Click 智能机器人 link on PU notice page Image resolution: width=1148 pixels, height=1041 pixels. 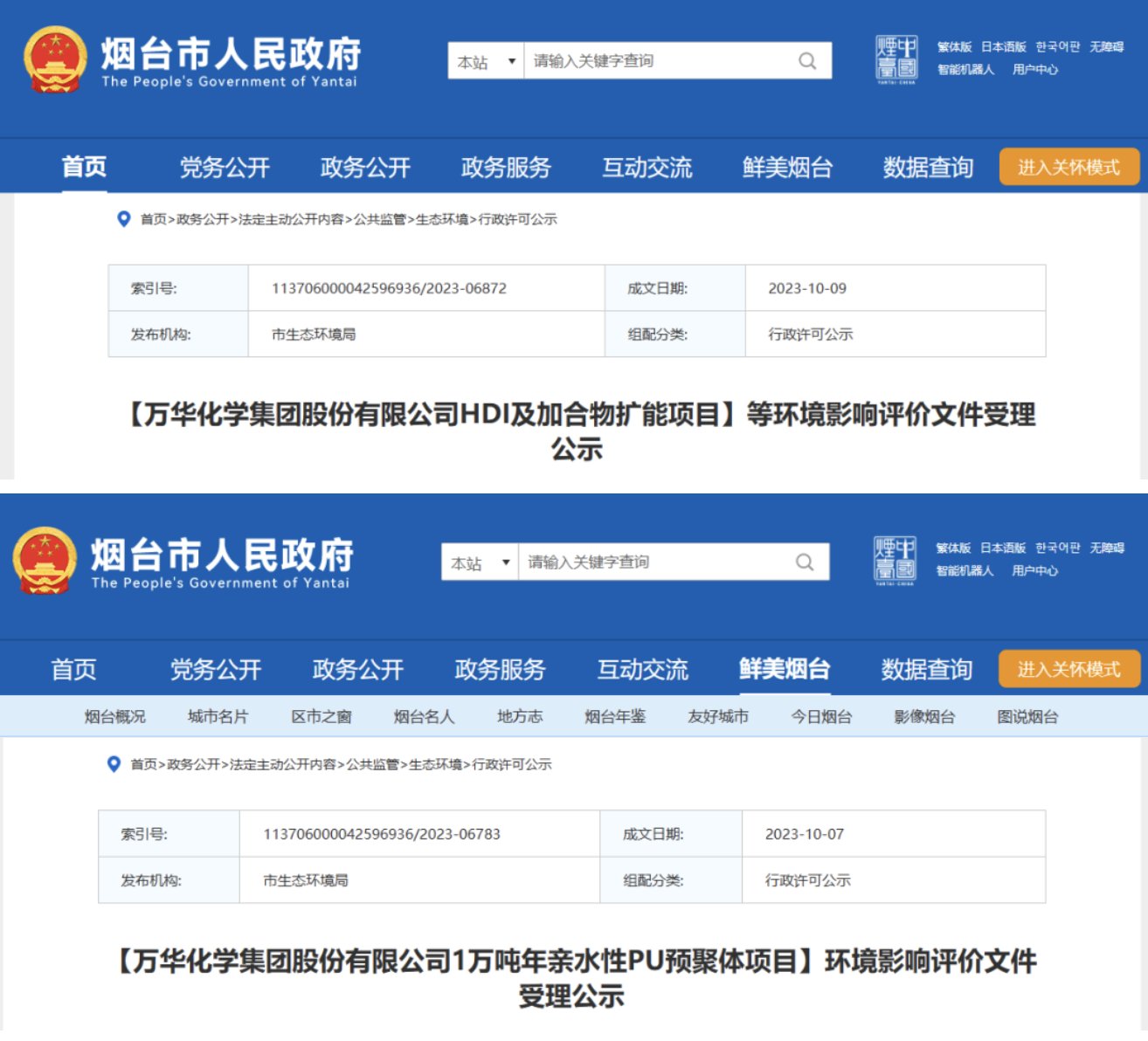tap(965, 571)
